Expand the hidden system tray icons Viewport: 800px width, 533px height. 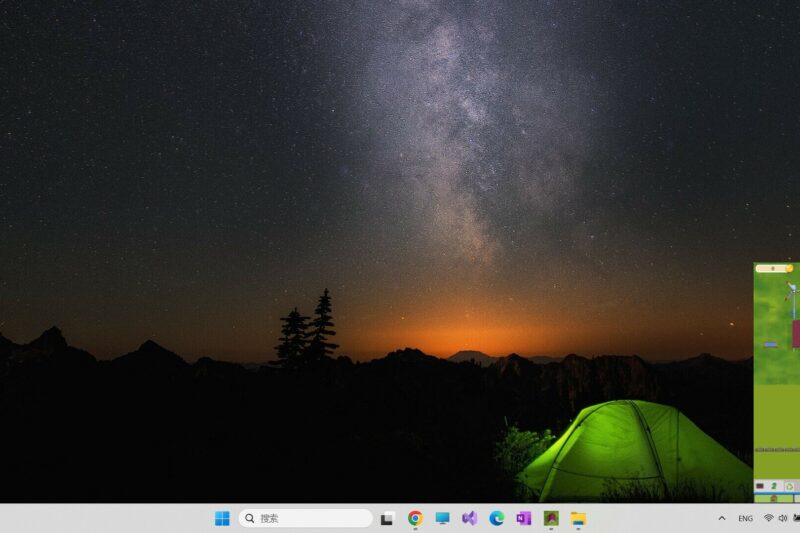click(722, 518)
